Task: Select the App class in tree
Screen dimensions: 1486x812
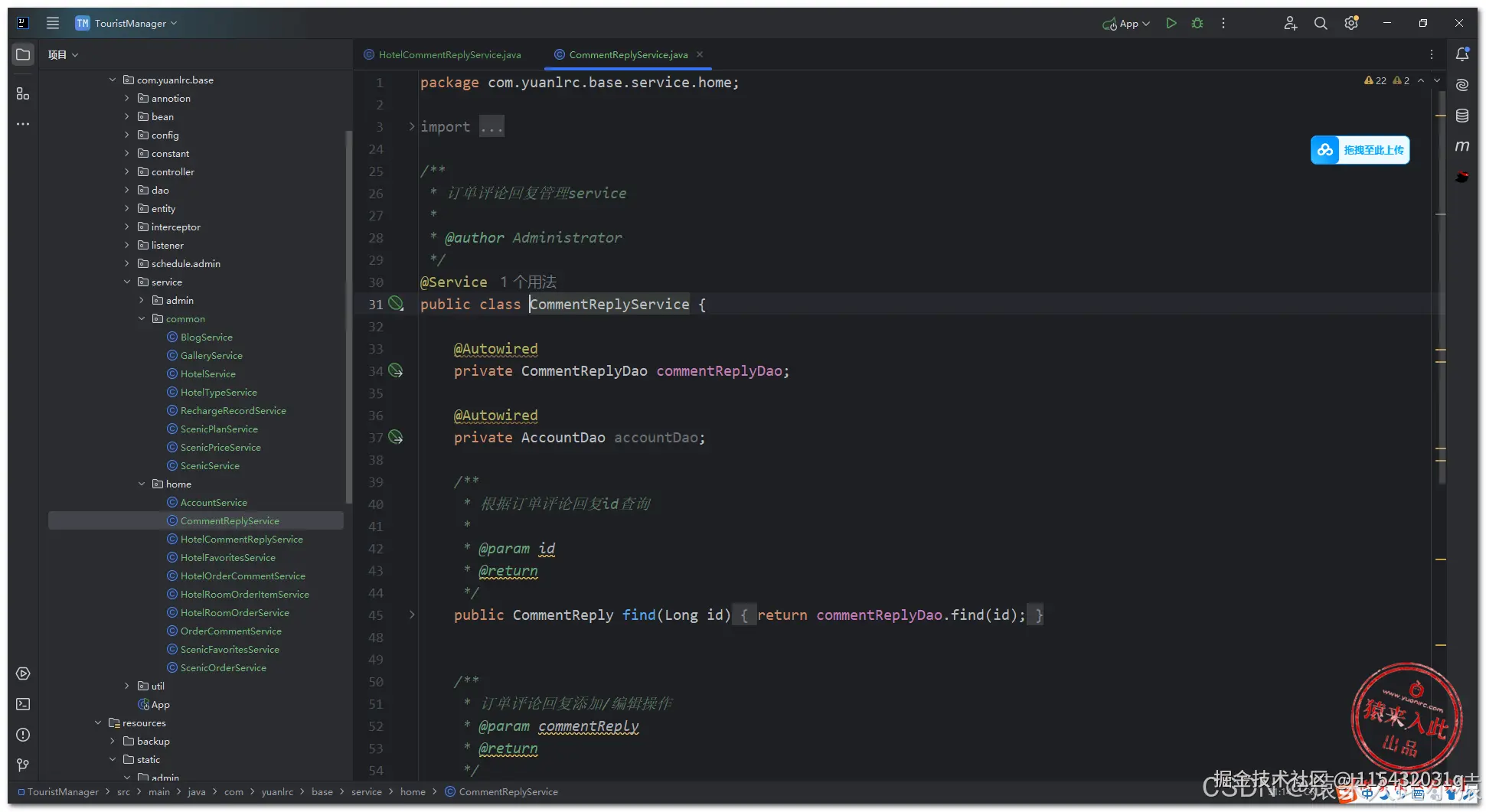Action: click(153, 704)
